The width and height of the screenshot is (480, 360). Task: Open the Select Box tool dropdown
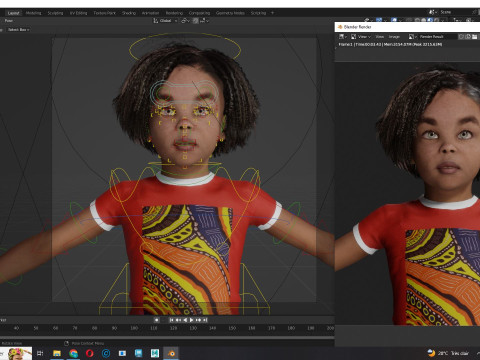pyautogui.click(x=18, y=30)
